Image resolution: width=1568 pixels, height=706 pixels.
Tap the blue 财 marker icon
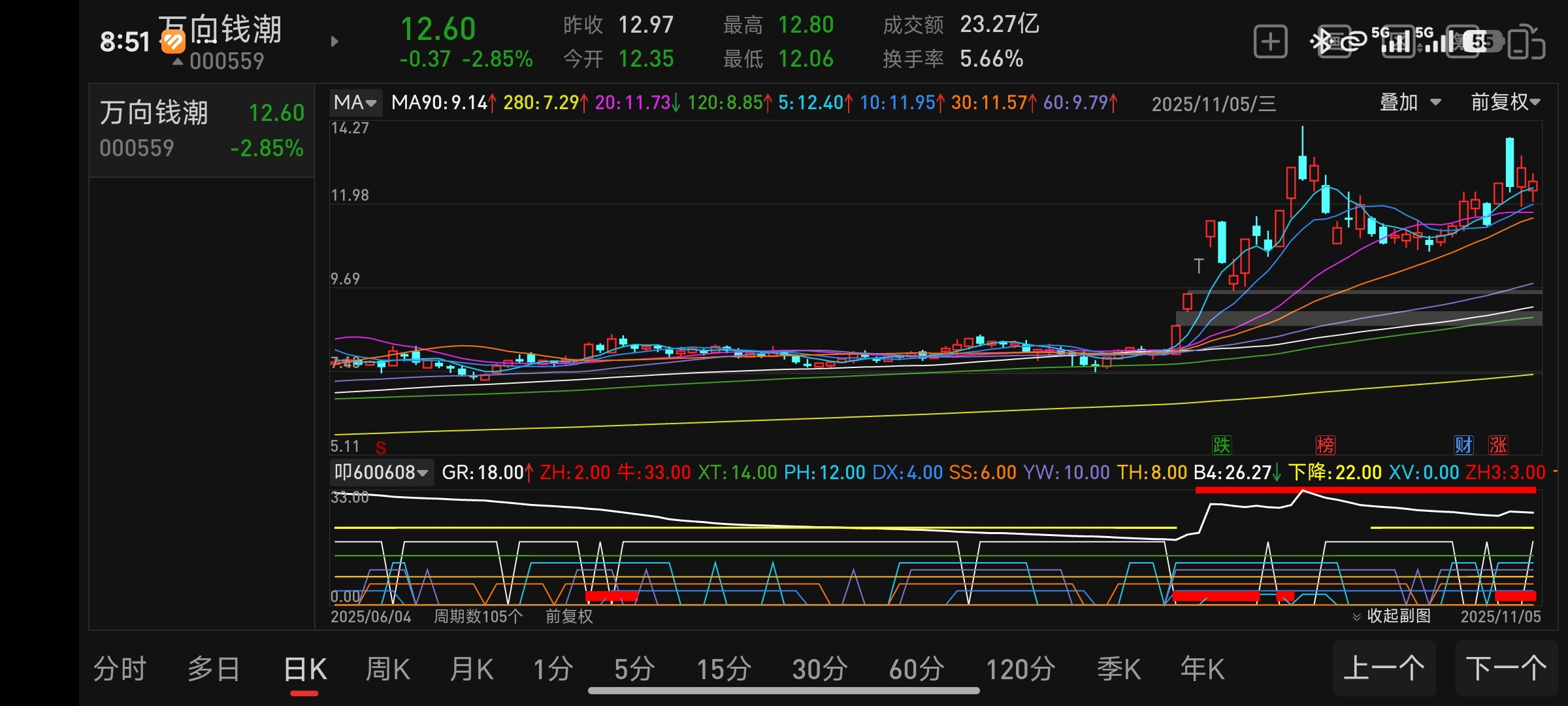tap(1463, 445)
